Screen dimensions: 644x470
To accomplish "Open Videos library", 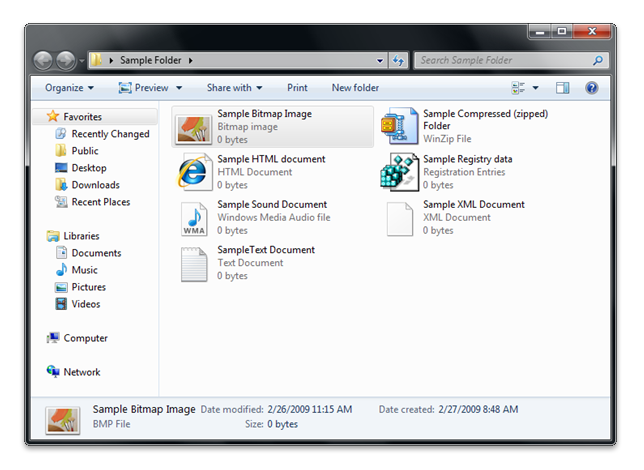I will [86, 304].
